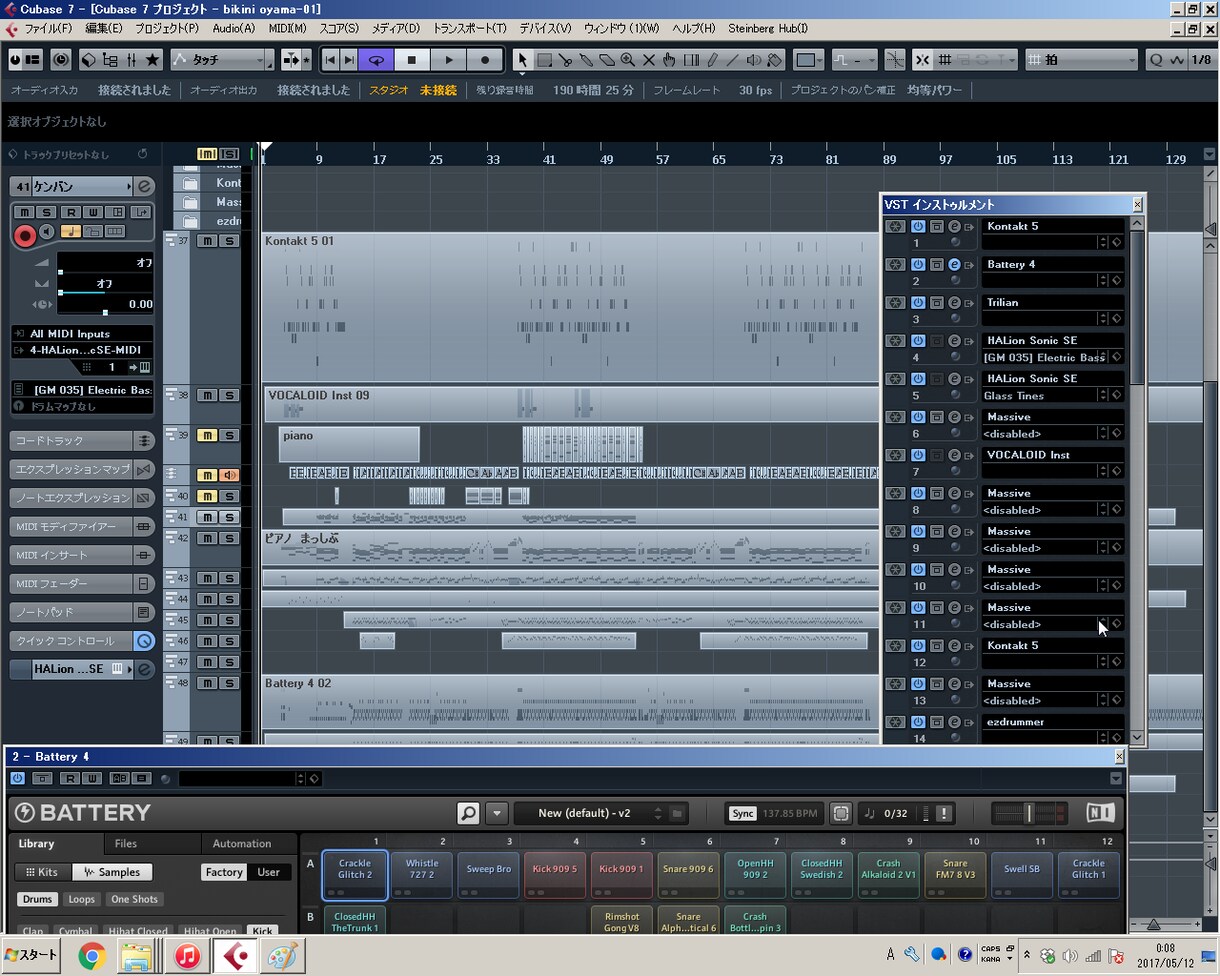
Task: Select the mute X tool
Action: pos(649,60)
